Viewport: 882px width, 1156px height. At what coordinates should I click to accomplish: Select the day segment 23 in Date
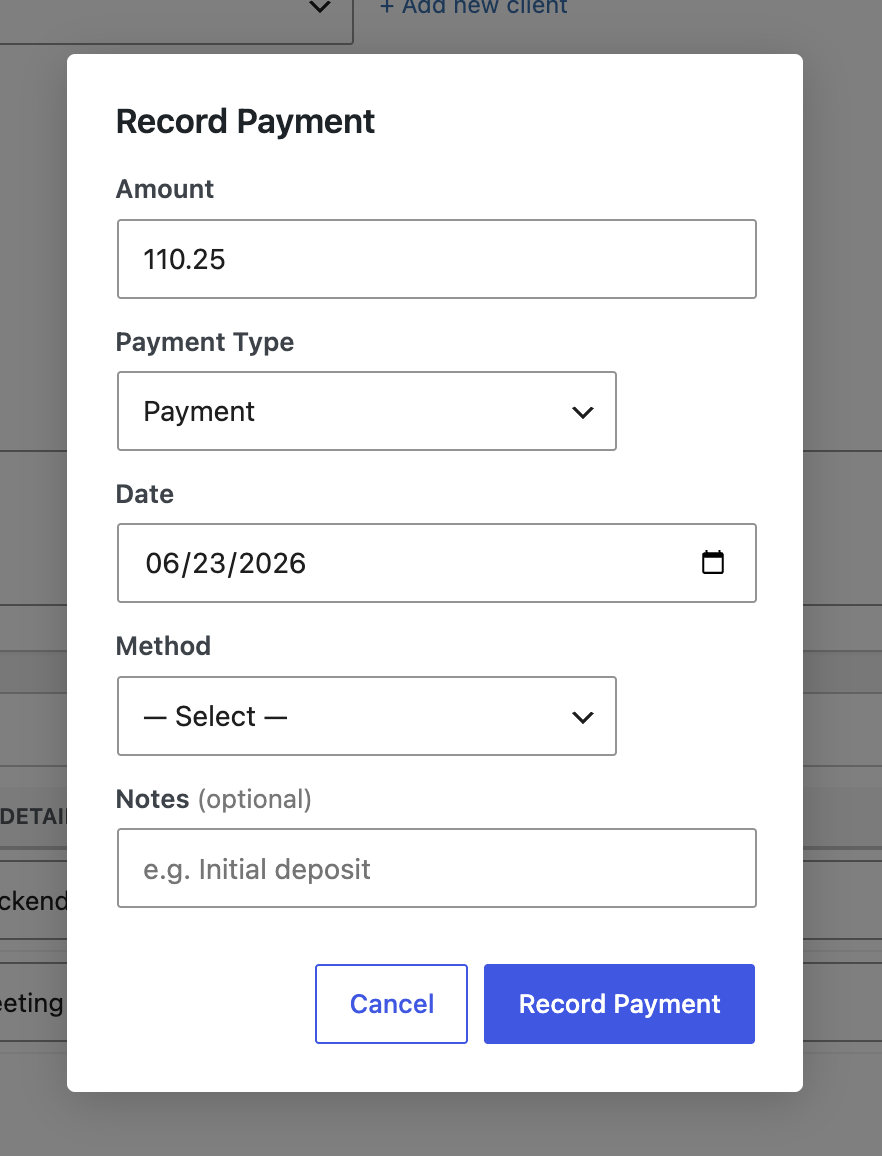pyautogui.click(x=209, y=563)
